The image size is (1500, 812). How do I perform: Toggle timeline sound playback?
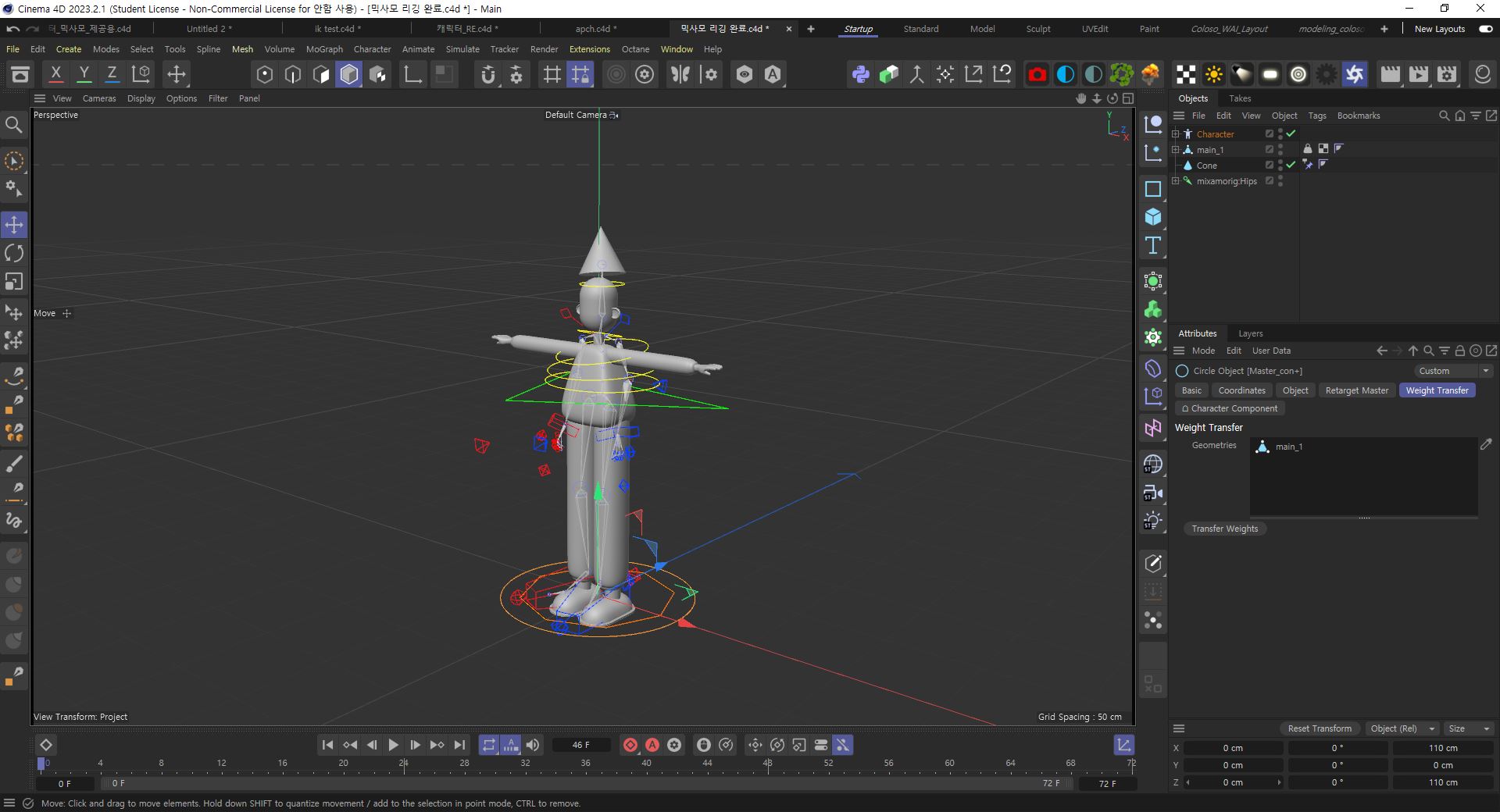(x=533, y=745)
